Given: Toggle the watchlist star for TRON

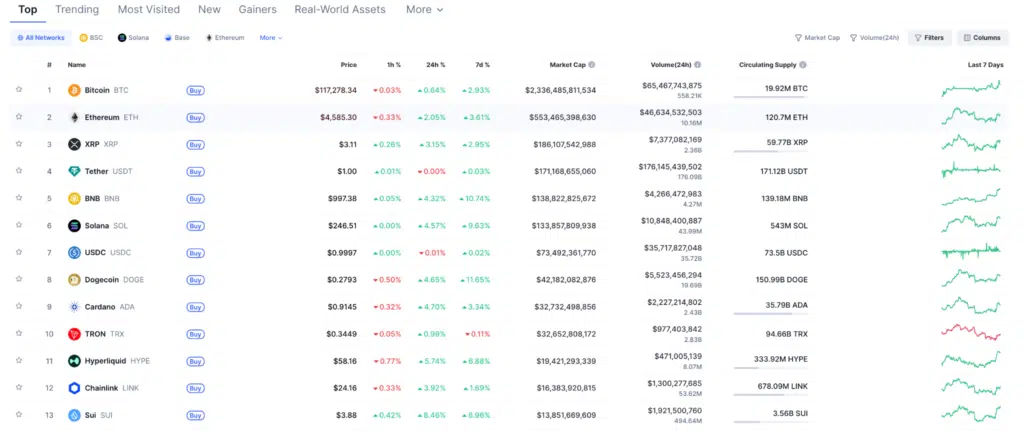Looking at the screenshot, I should click(19, 333).
